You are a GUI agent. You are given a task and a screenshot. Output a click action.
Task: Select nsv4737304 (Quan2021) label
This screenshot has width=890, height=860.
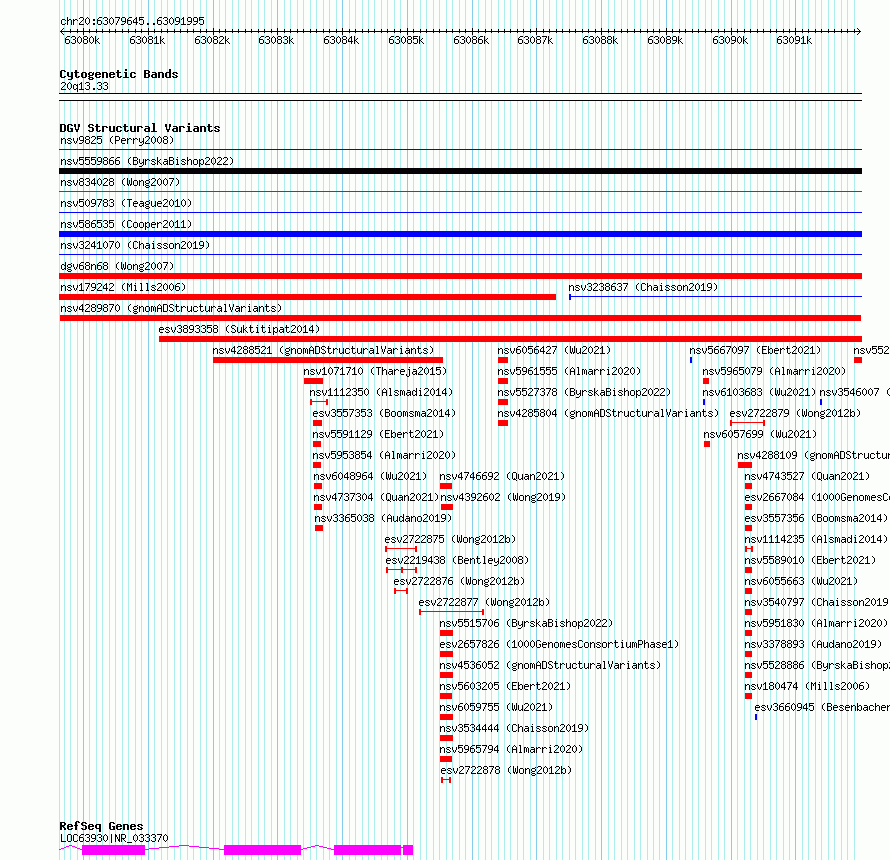[x=376, y=497]
